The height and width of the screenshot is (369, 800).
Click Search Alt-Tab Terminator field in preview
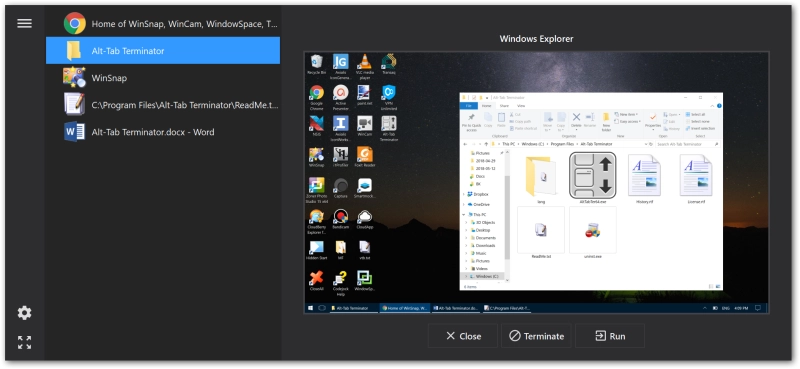[687, 144]
